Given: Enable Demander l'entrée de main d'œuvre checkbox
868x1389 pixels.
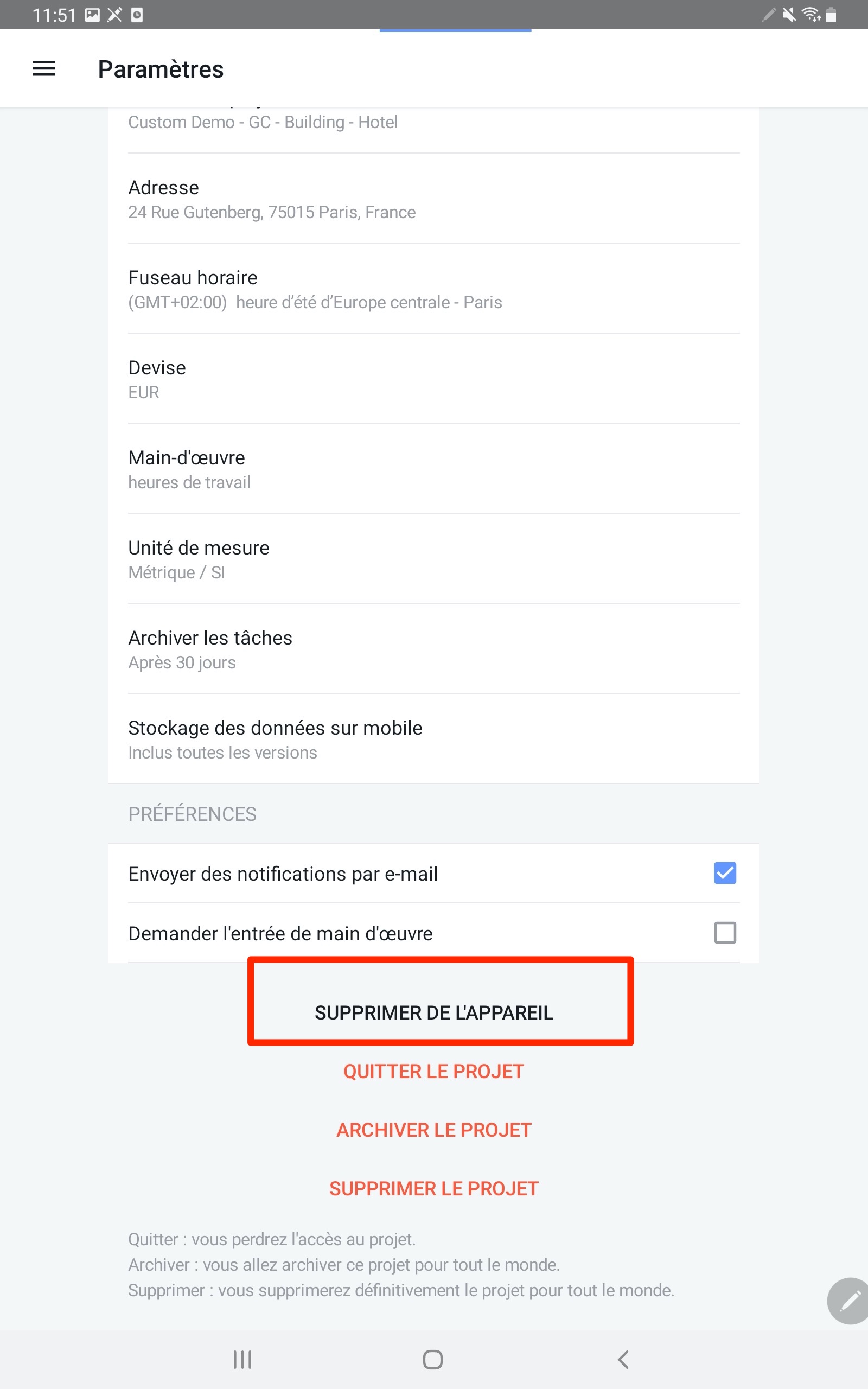Looking at the screenshot, I should [725, 933].
